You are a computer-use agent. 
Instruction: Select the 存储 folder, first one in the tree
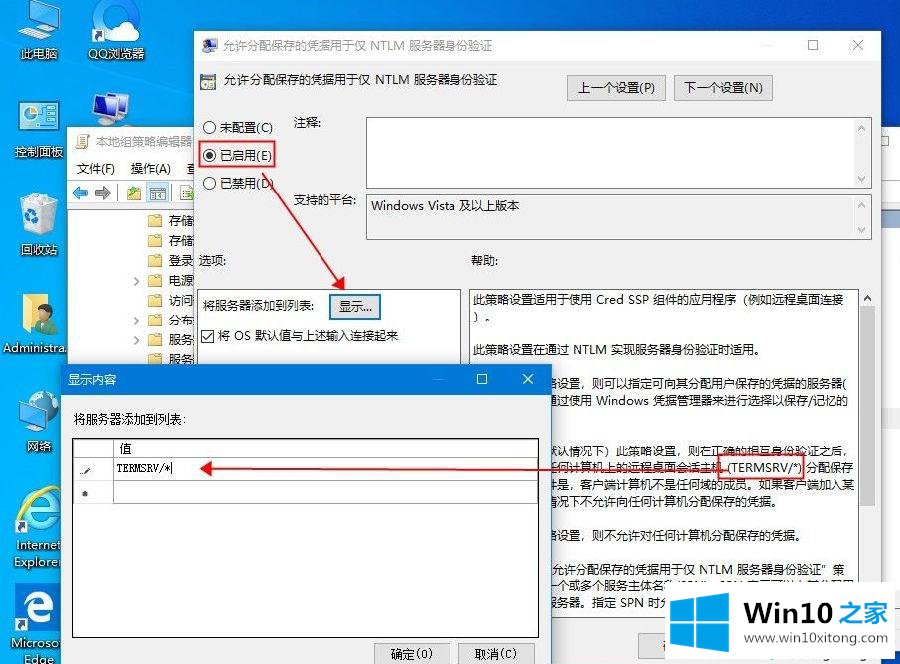point(170,220)
